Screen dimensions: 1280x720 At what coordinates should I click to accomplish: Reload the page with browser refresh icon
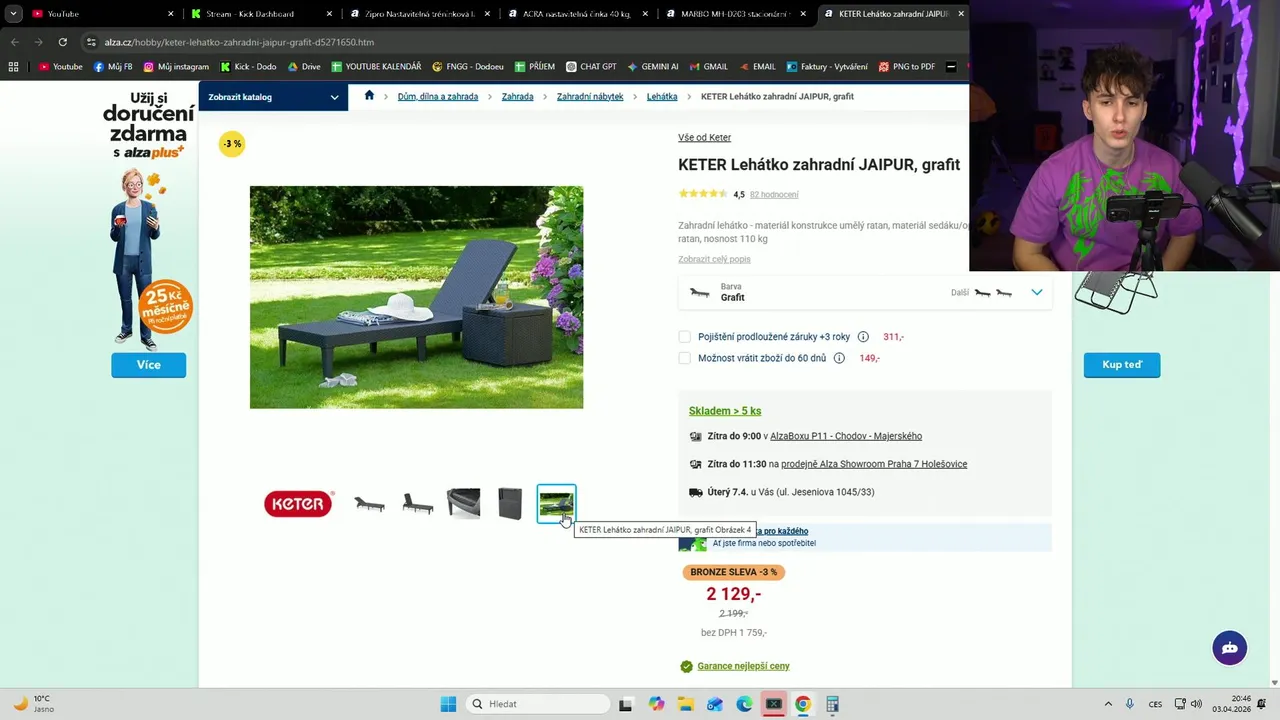click(x=62, y=42)
